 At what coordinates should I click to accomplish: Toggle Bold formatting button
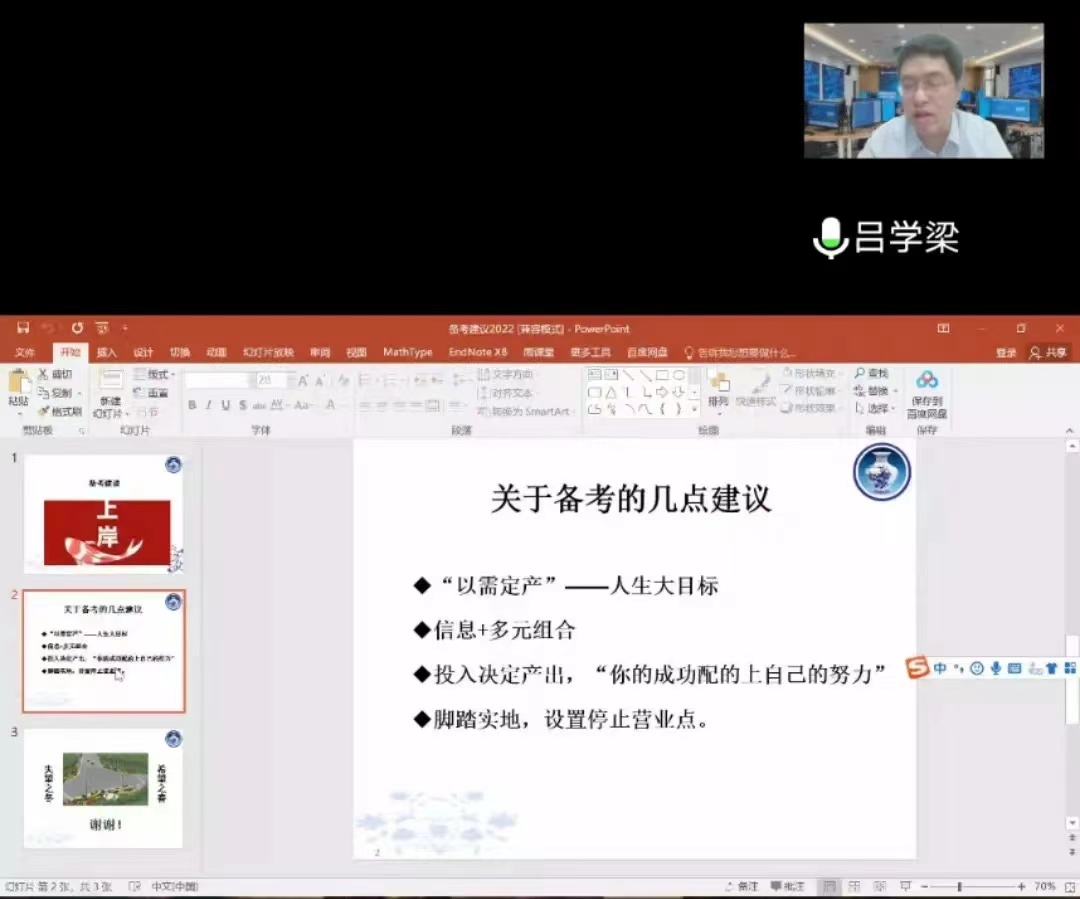[x=192, y=405]
